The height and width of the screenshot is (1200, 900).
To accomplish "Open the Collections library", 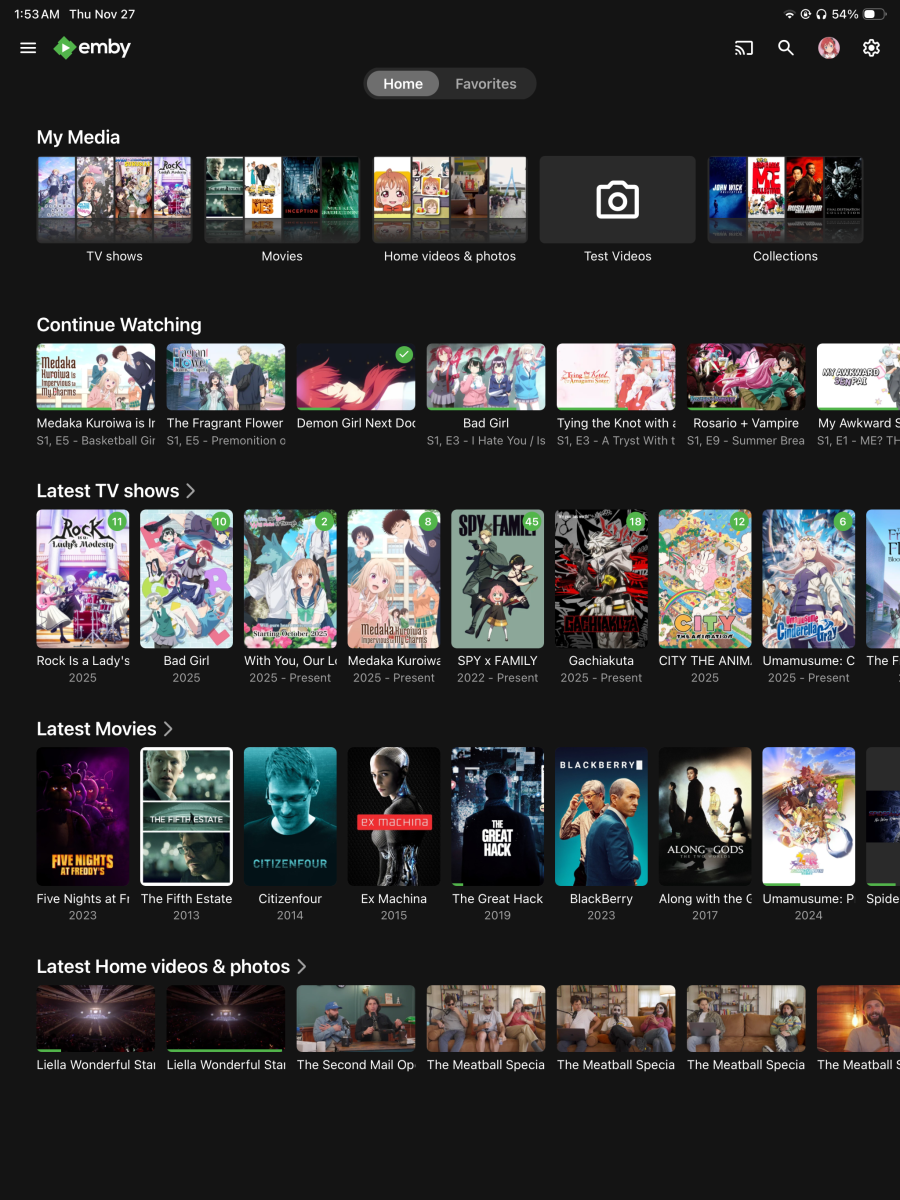I will [x=785, y=200].
